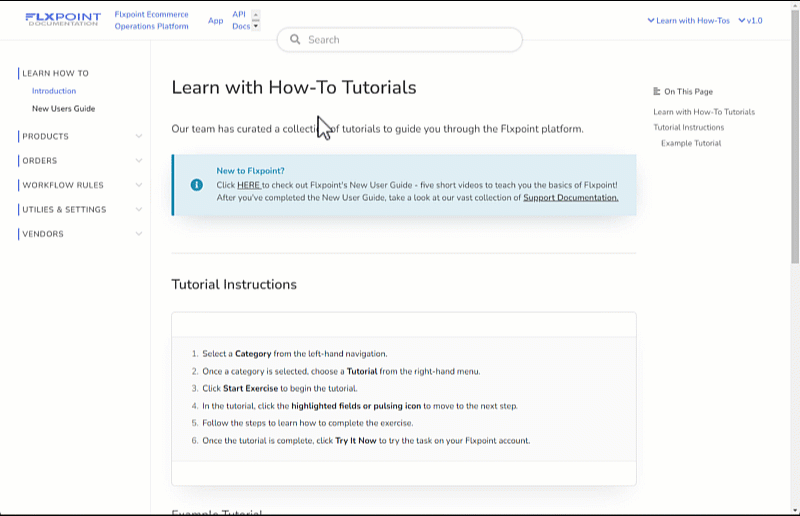800x516 pixels.
Task: Expand the Vendors section chevron
Action: pyautogui.click(x=139, y=234)
